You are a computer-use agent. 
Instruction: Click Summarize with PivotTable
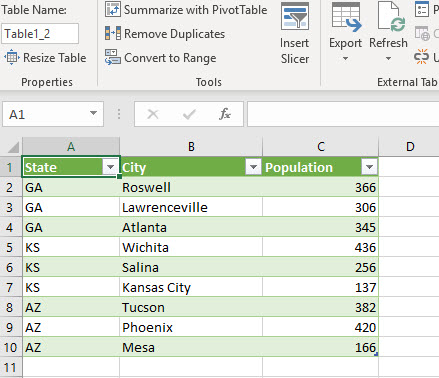[186, 10]
